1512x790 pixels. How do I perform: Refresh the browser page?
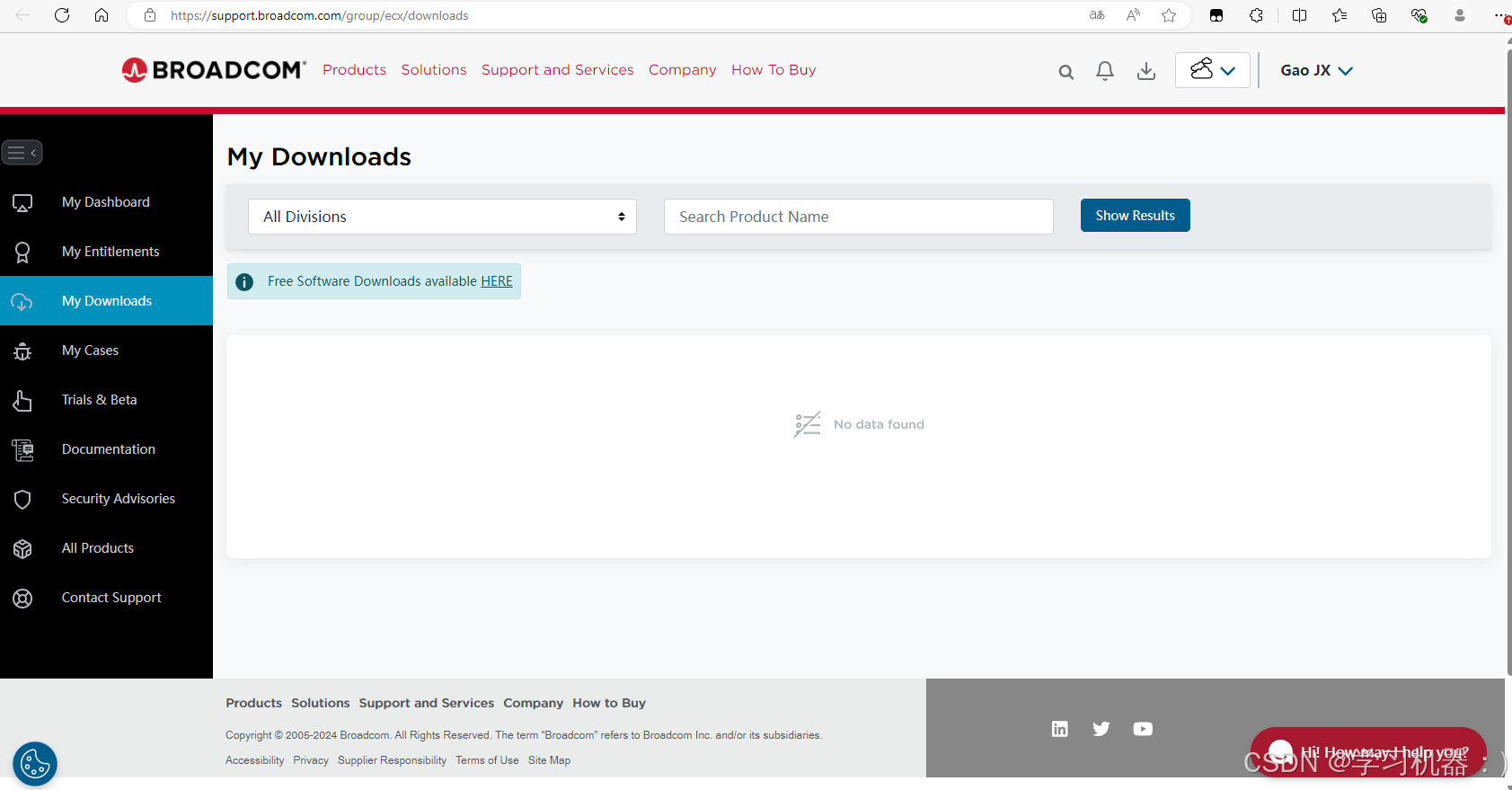click(x=62, y=15)
